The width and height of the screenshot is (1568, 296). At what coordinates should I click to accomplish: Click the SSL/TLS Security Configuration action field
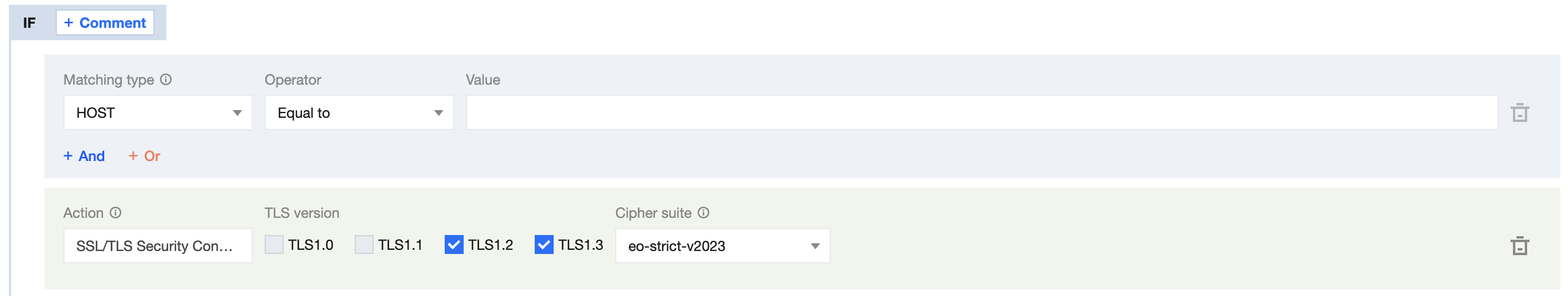pos(157,246)
